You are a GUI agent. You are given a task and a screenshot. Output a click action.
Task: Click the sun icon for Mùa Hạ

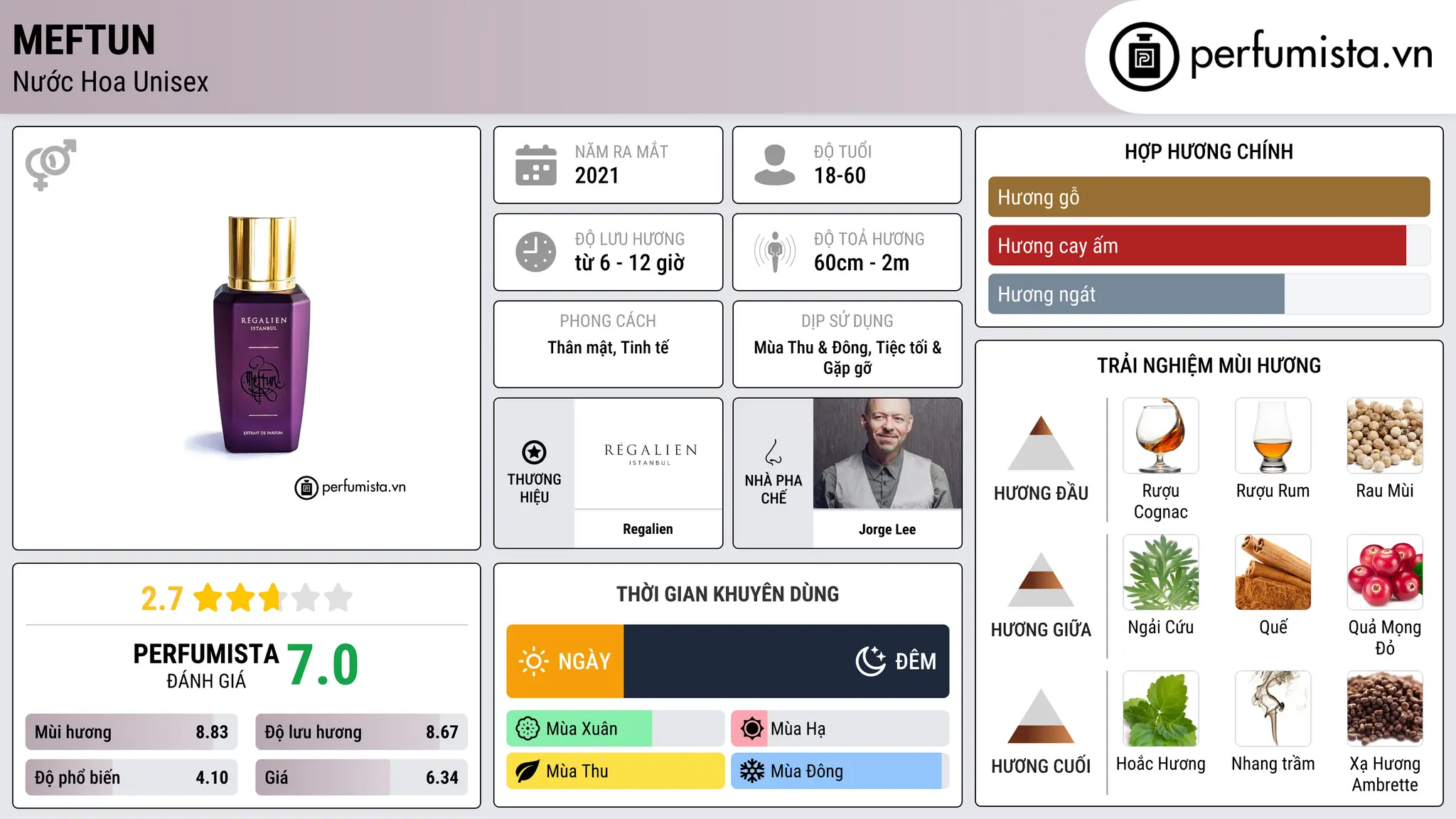tap(751, 729)
